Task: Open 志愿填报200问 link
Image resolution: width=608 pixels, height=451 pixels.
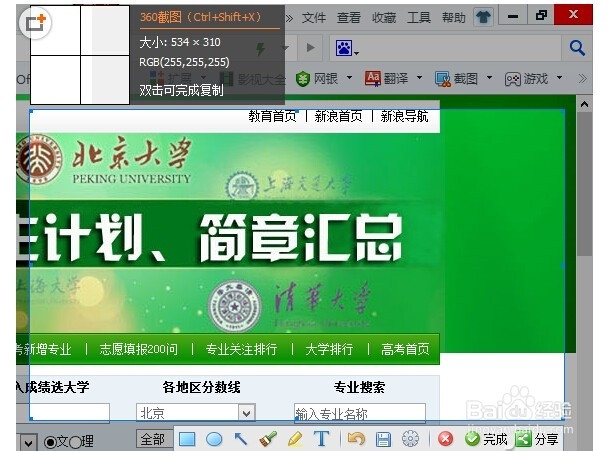Action: [x=139, y=349]
